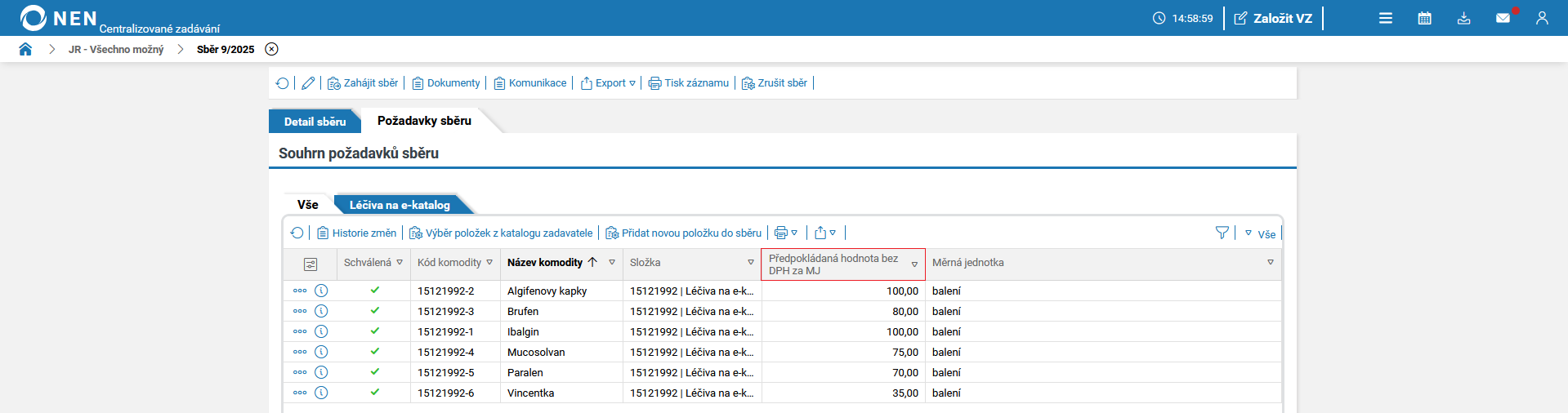The height and width of the screenshot is (413, 1568).
Task: Open messages via the envelope icon
Action: tap(1503, 18)
